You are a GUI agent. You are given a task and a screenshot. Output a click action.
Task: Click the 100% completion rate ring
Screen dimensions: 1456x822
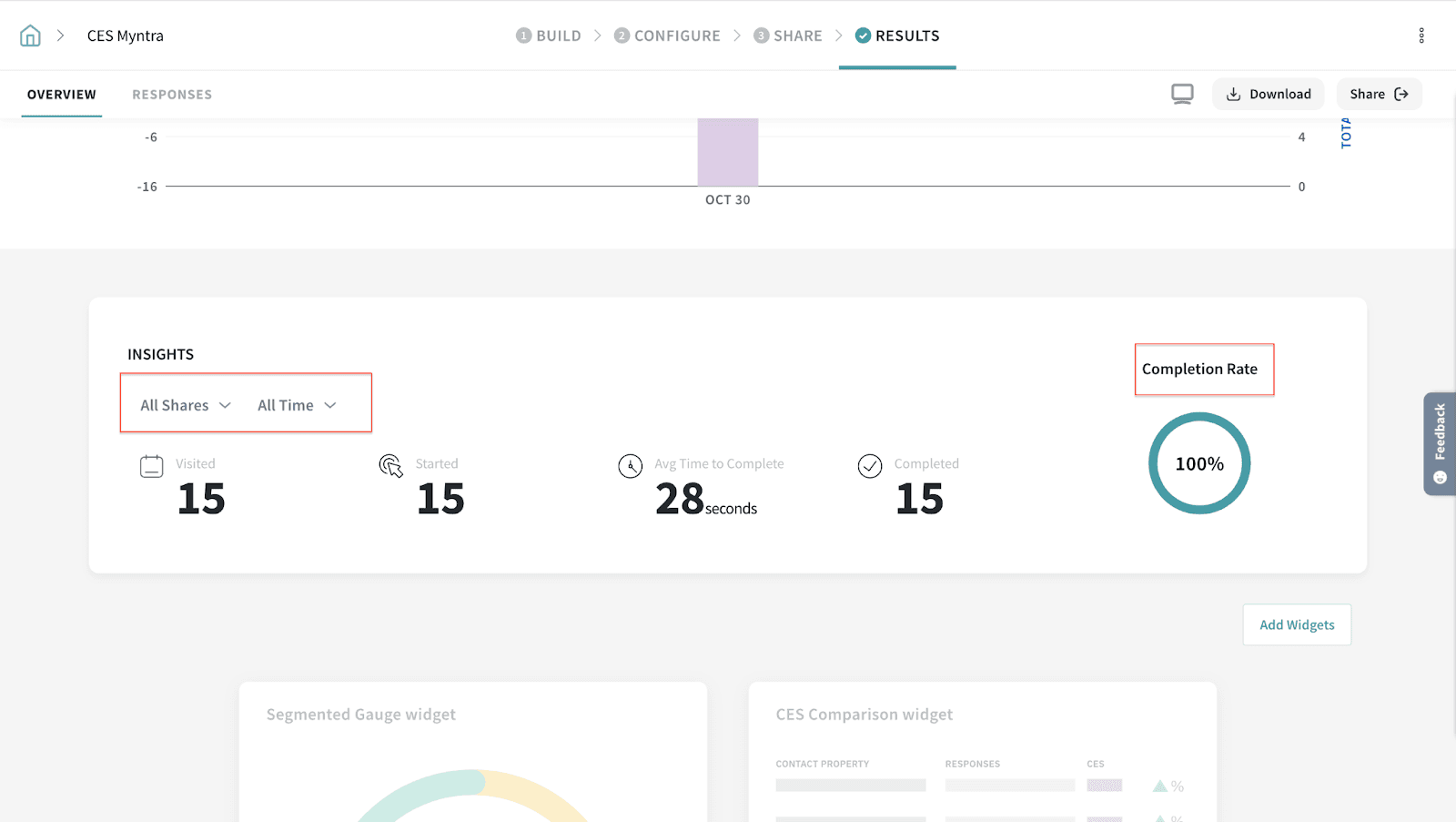pos(1199,463)
